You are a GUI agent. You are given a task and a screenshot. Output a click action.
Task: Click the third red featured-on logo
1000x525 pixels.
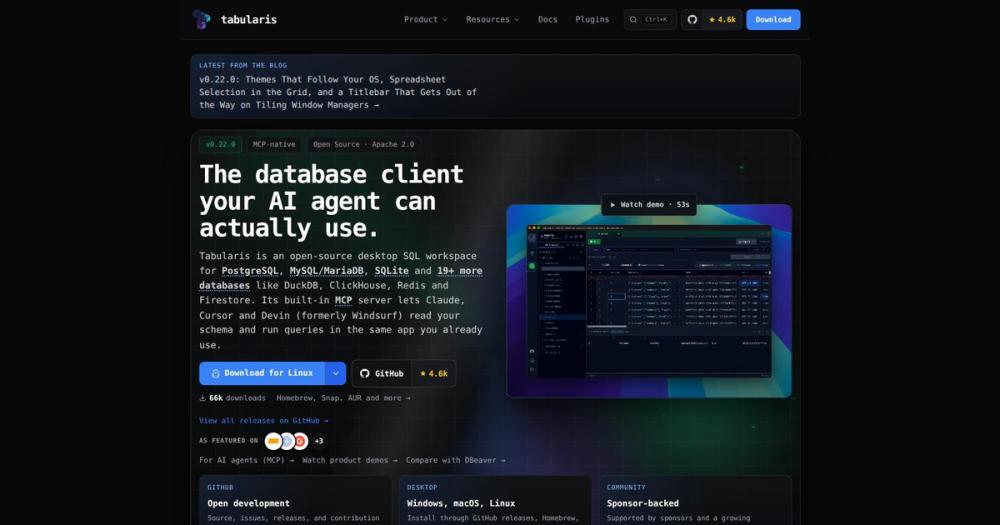tap(300, 441)
